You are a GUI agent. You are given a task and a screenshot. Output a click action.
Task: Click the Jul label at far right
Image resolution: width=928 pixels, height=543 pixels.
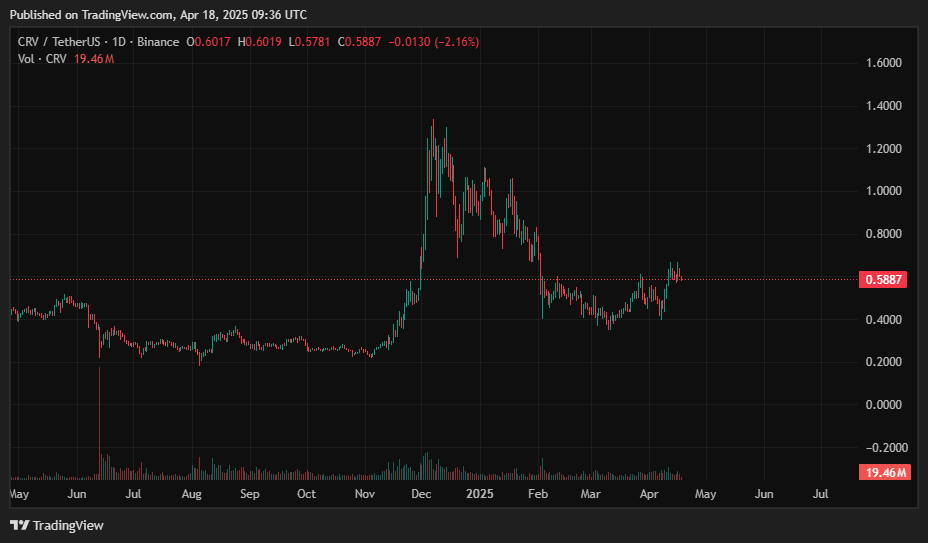click(x=821, y=494)
